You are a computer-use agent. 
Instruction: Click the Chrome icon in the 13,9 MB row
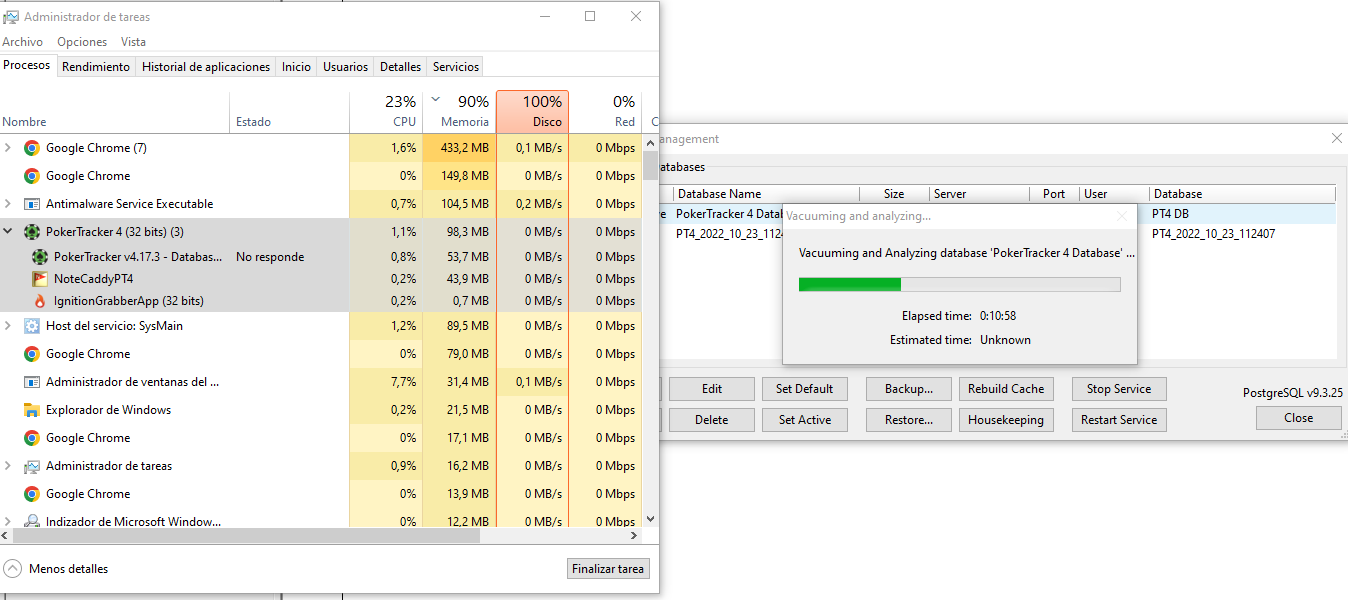point(32,494)
